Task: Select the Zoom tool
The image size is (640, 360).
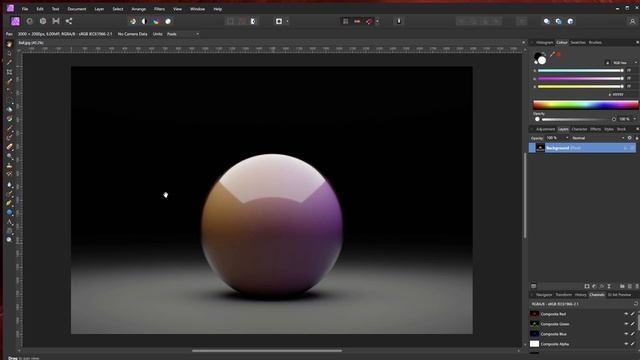Action: point(9,240)
